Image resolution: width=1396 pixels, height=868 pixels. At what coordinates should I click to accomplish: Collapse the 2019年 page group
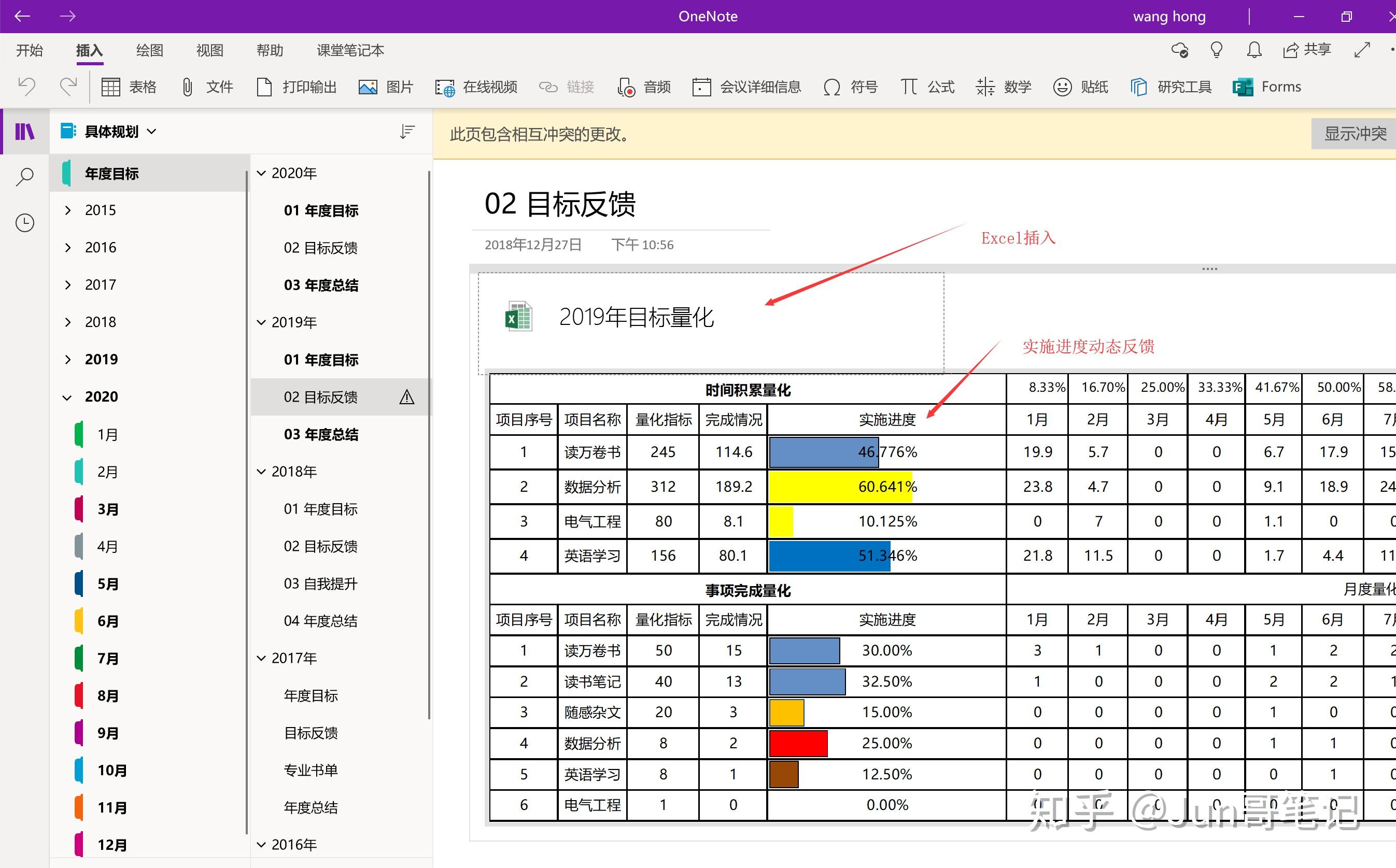(x=262, y=322)
